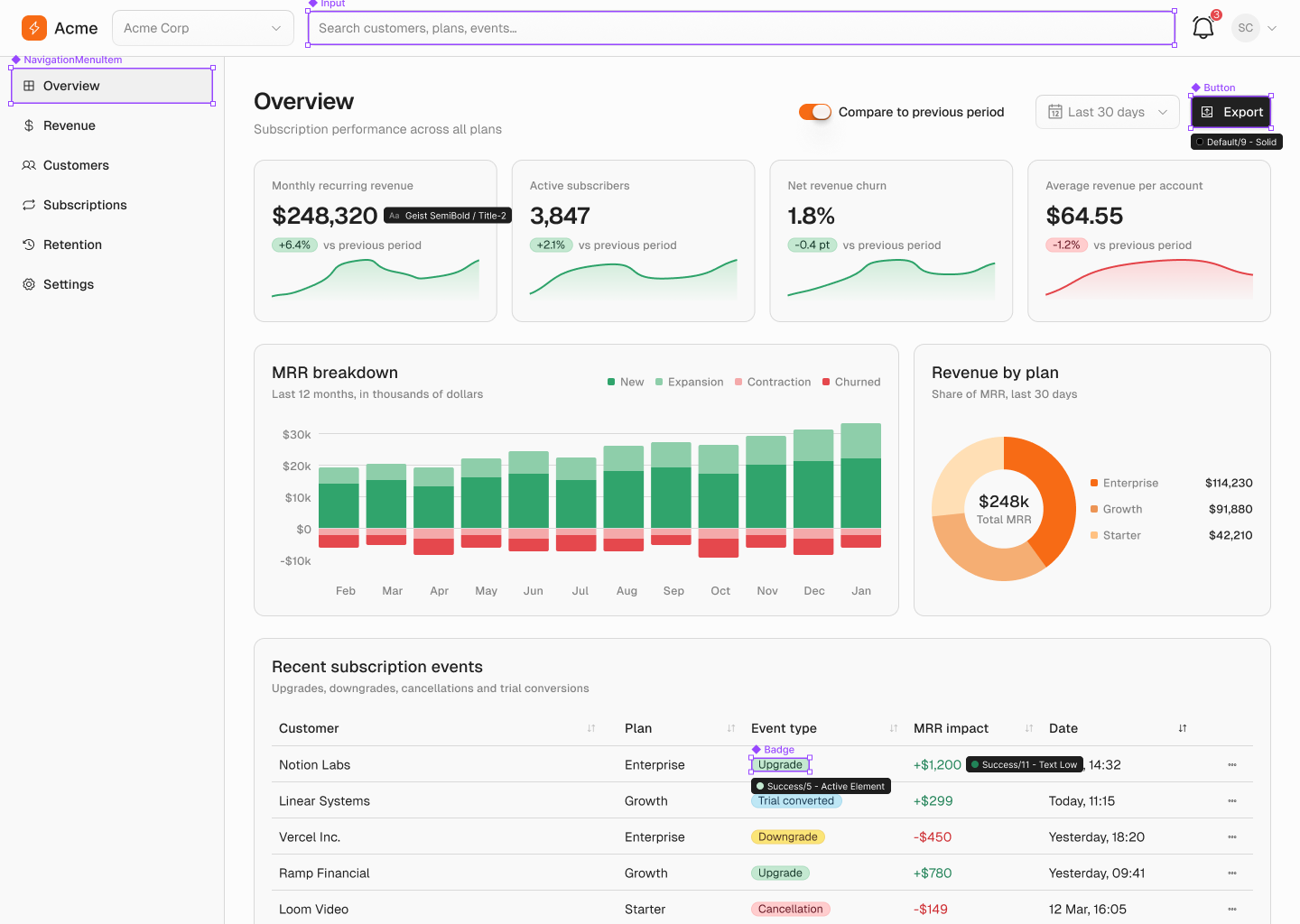The height and width of the screenshot is (924, 1300).
Task: Click the Net revenue churn value 1.8%
Action: point(812,216)
